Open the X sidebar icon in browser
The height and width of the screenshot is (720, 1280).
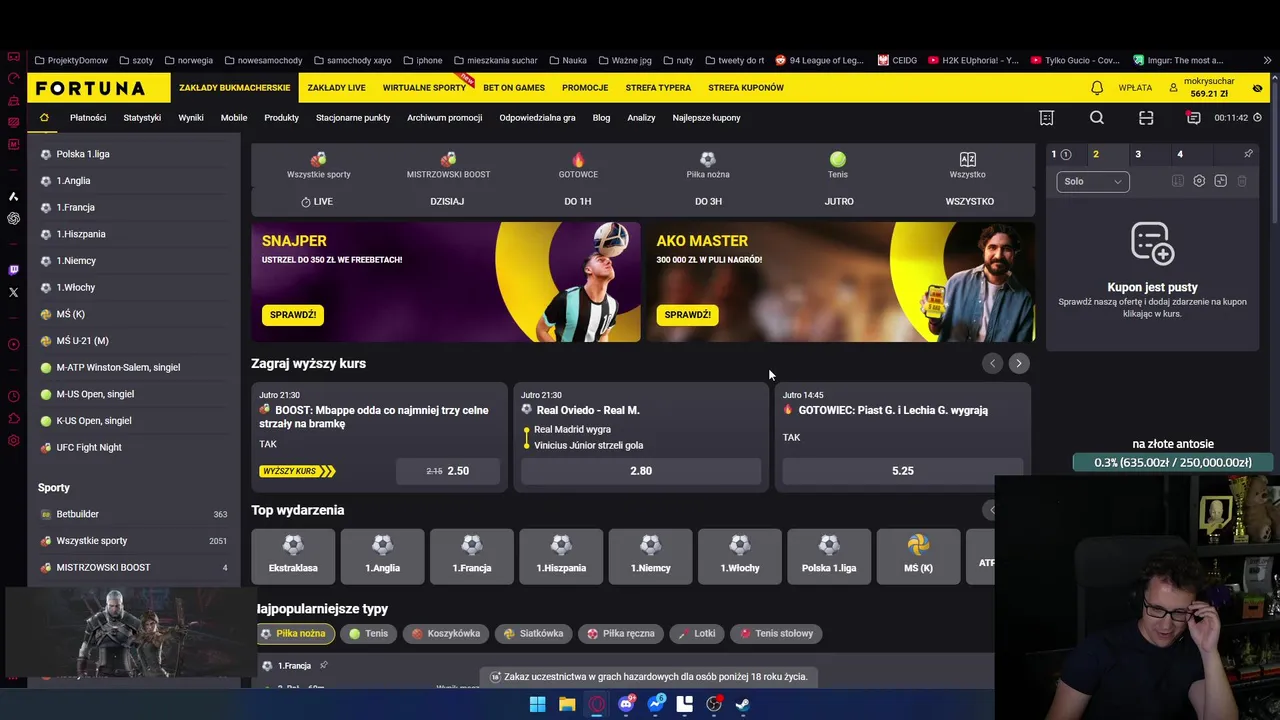[x=13, y=292]
